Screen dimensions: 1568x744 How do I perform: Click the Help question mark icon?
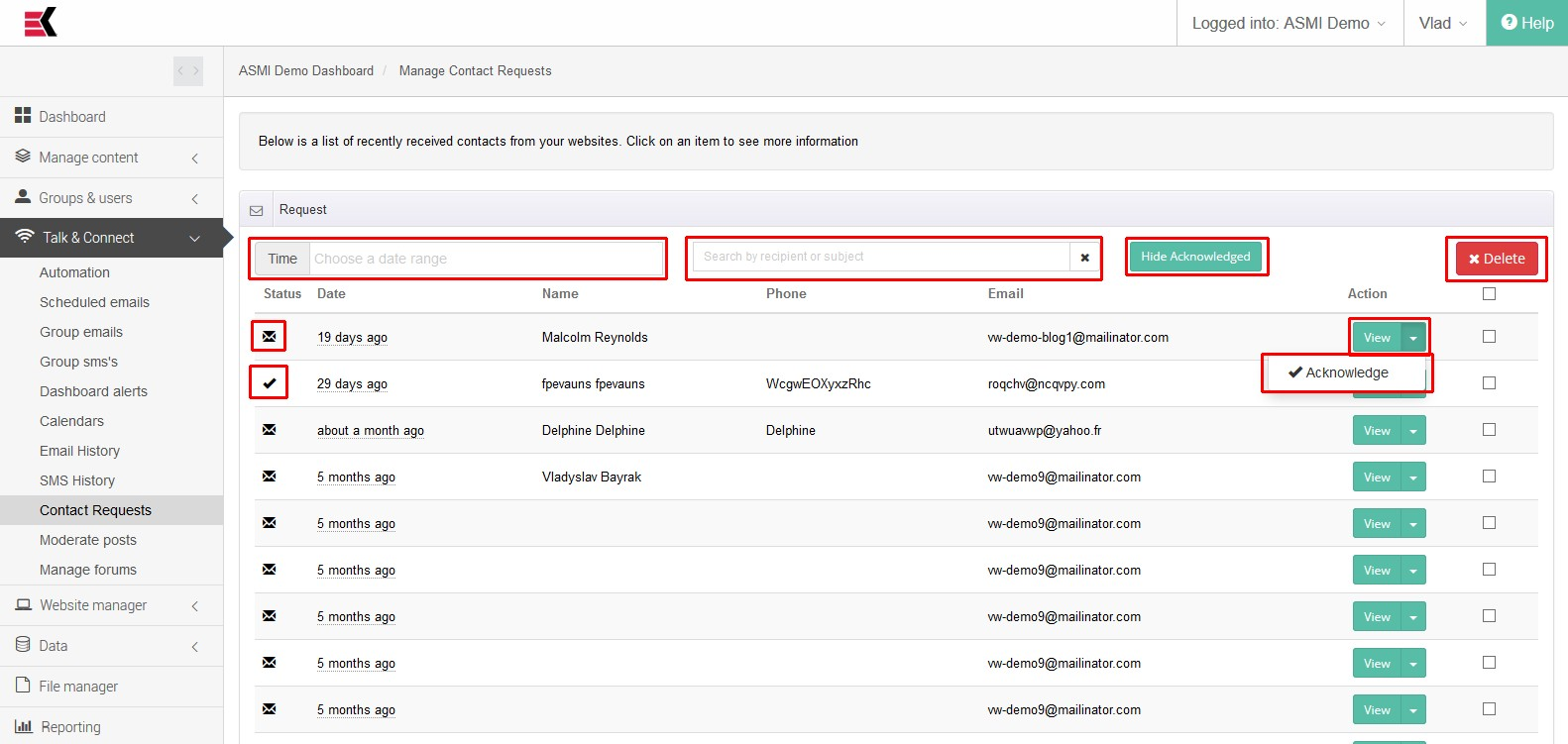pyautogui.click(x=1509, y=22)
